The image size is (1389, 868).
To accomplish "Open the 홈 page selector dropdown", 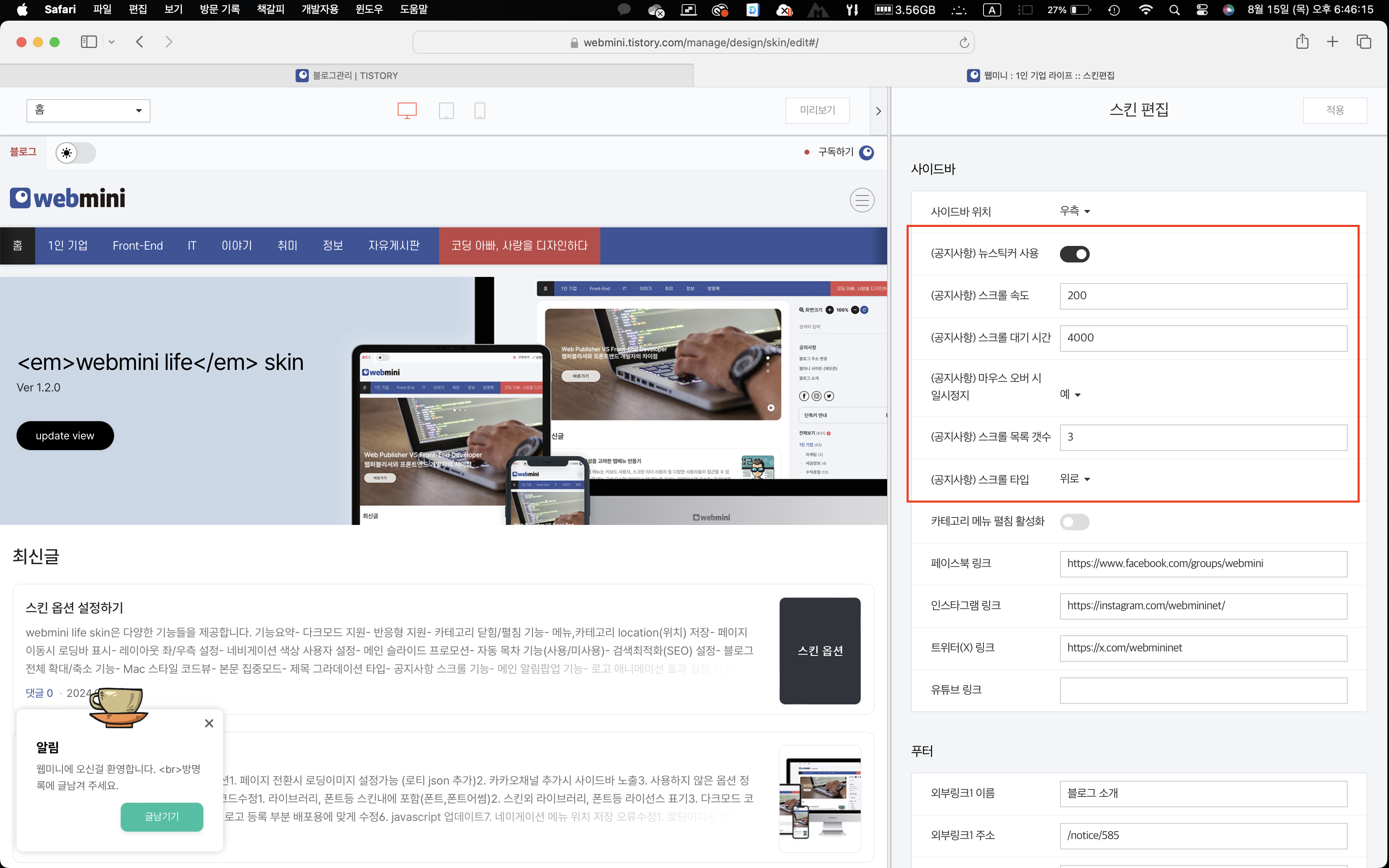I will (88, 110).
